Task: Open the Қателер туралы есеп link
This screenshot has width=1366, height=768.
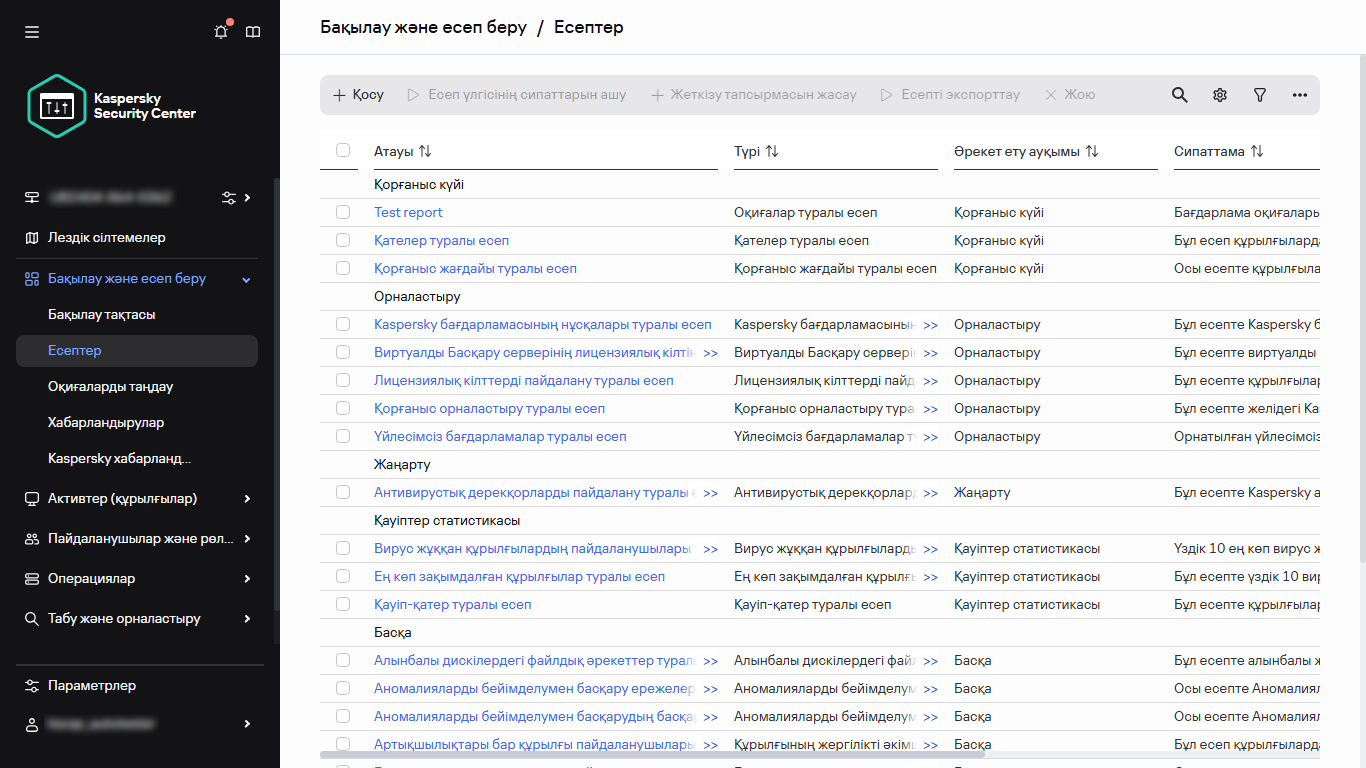Action: pos(441,240)
